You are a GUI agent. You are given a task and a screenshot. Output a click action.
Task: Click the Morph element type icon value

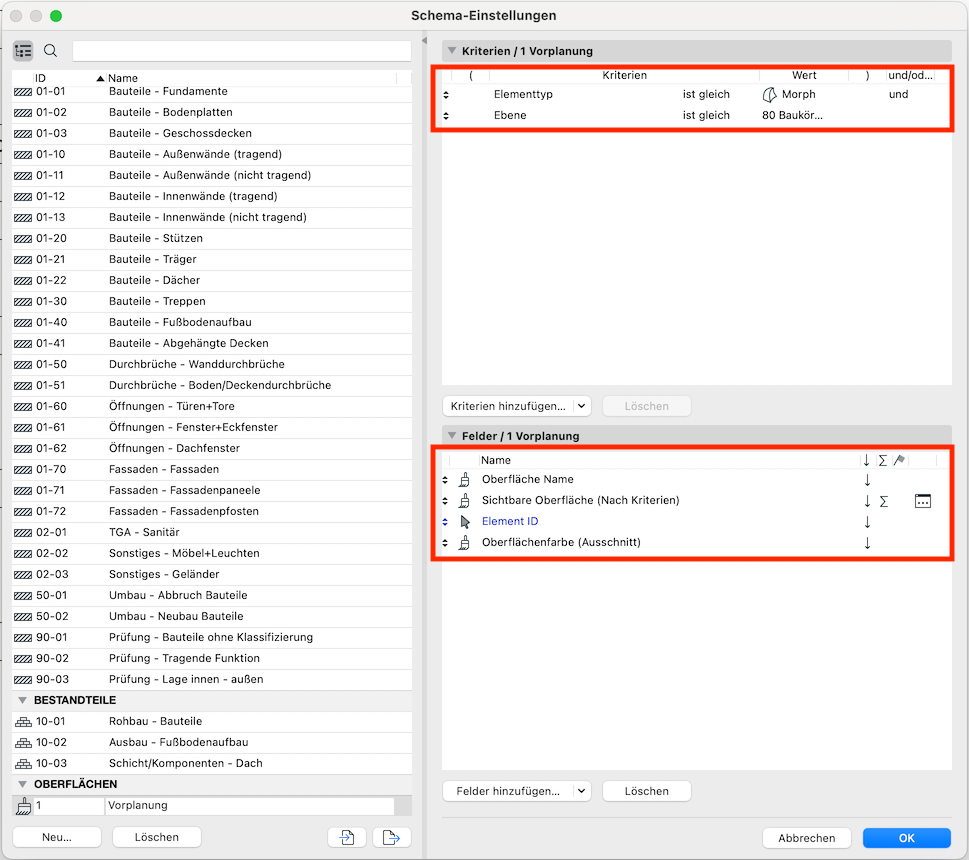769,95
